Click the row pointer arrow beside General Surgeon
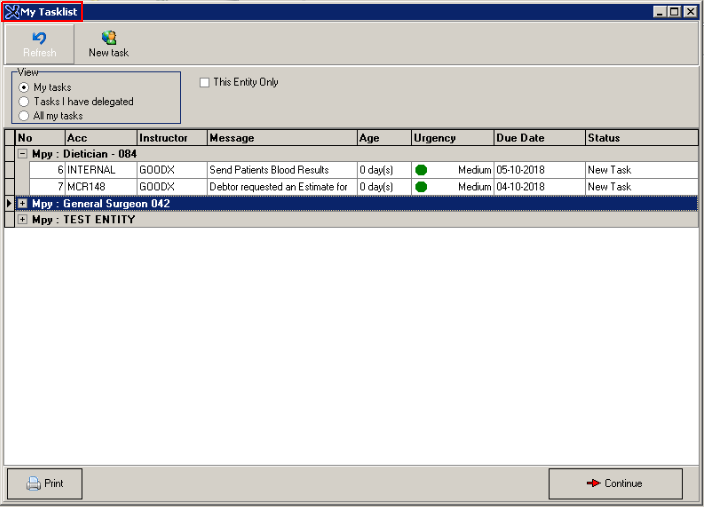This screenshot has height=507, width=704. (x=9, y=204)
